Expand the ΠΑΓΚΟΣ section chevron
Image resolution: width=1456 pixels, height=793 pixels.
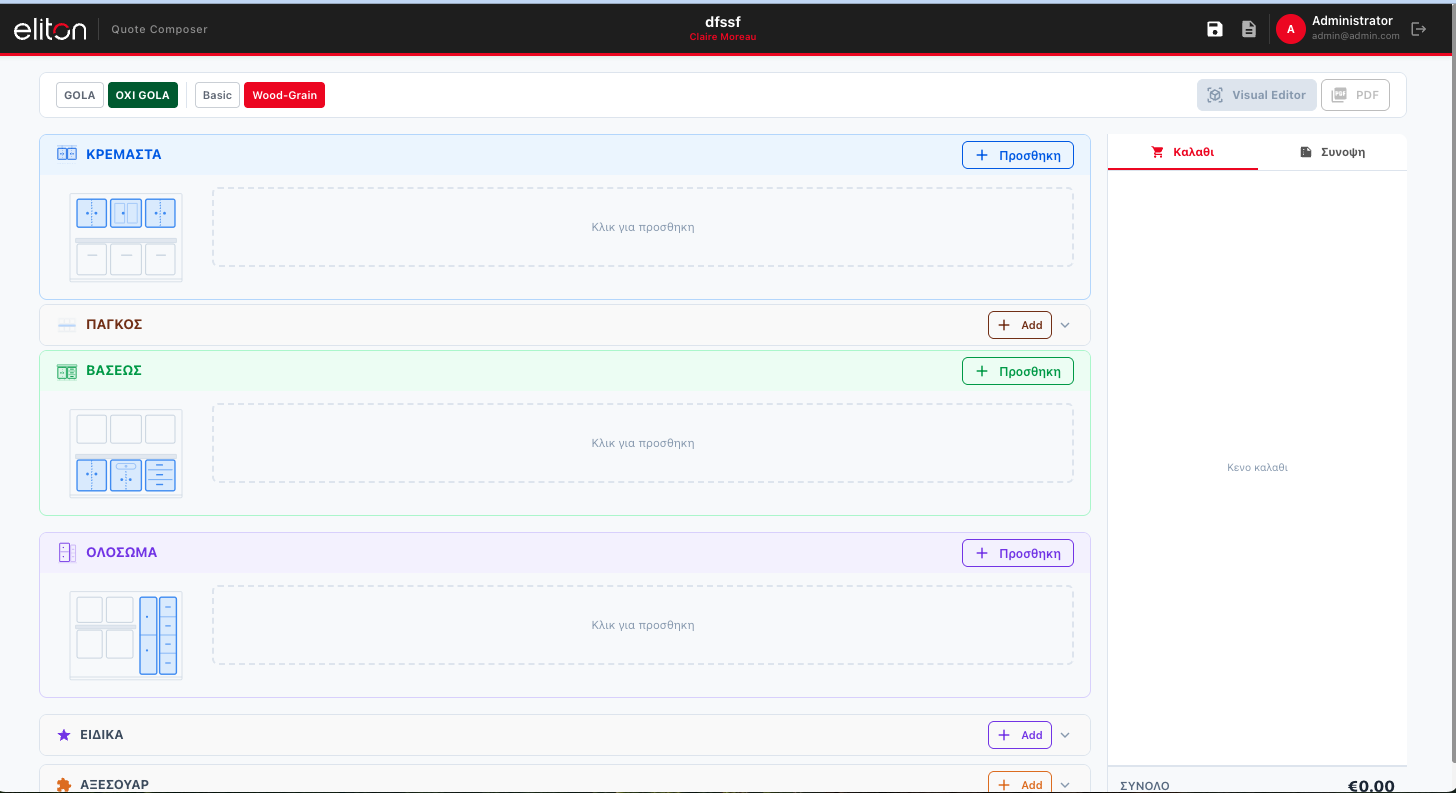pyautogui.click(x=1065, y=325)
